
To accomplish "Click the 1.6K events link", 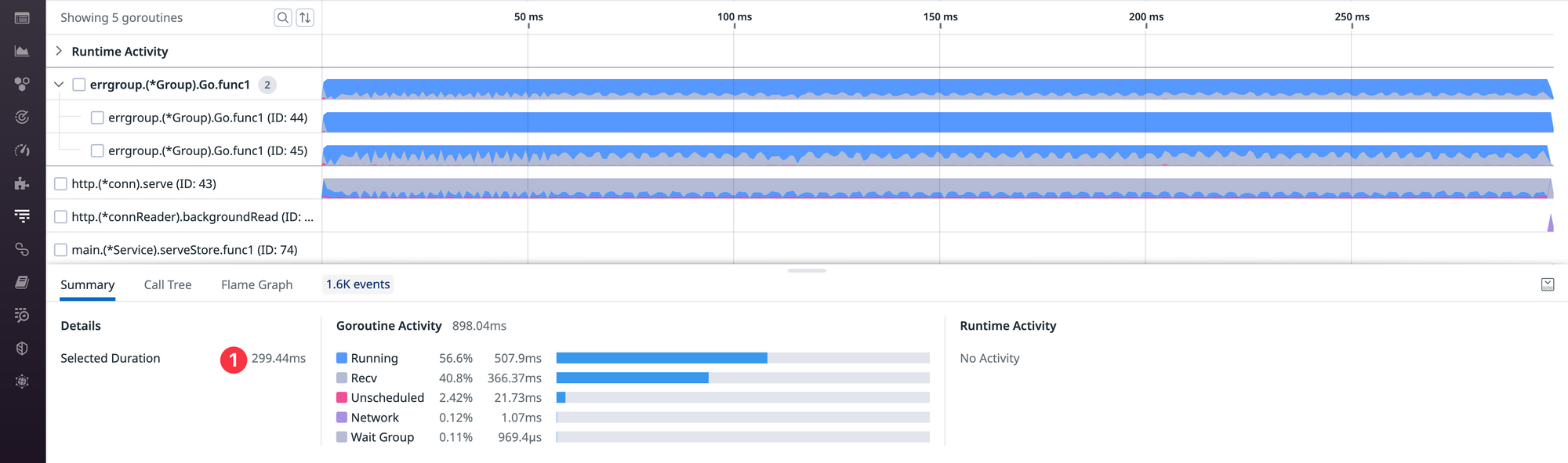I will click(358, 284).
